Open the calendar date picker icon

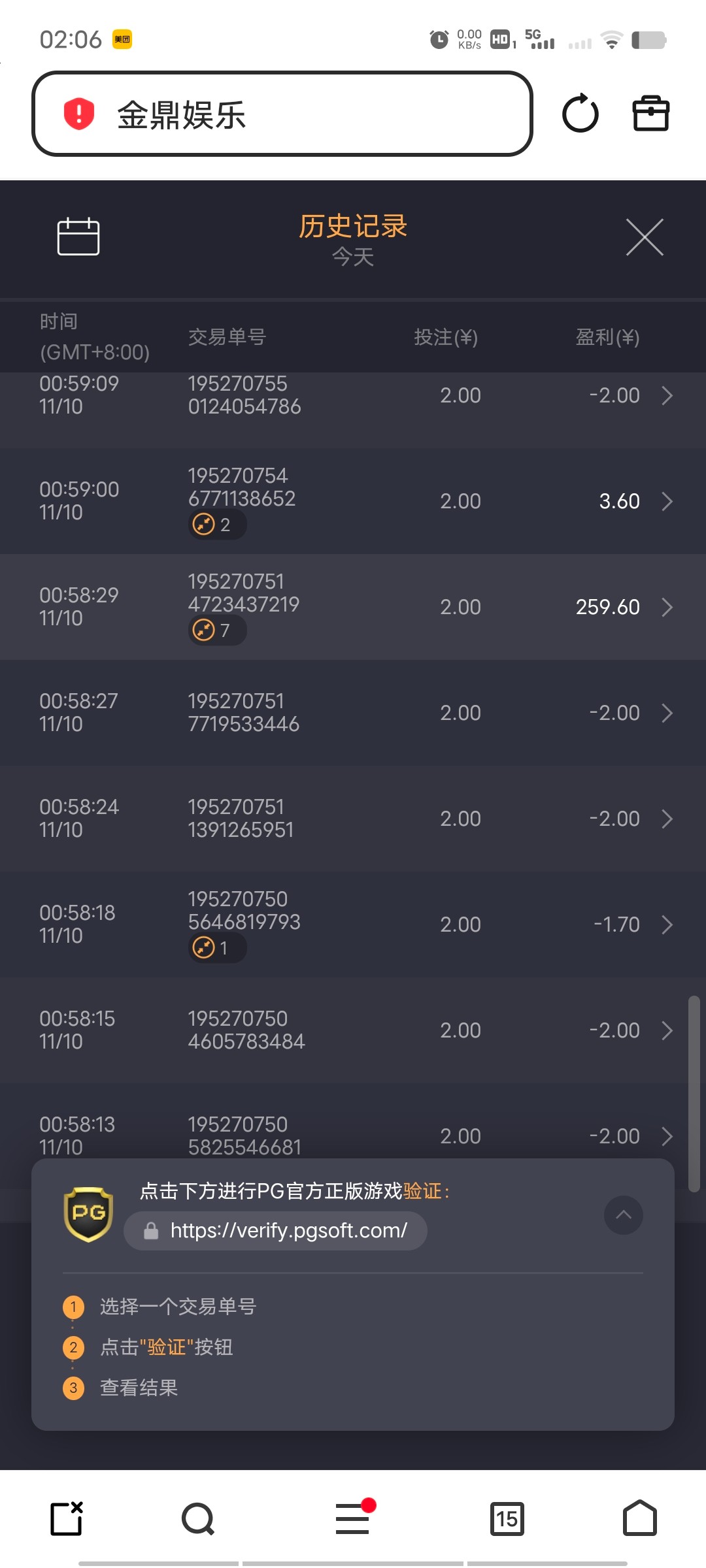tap(78, 237)
